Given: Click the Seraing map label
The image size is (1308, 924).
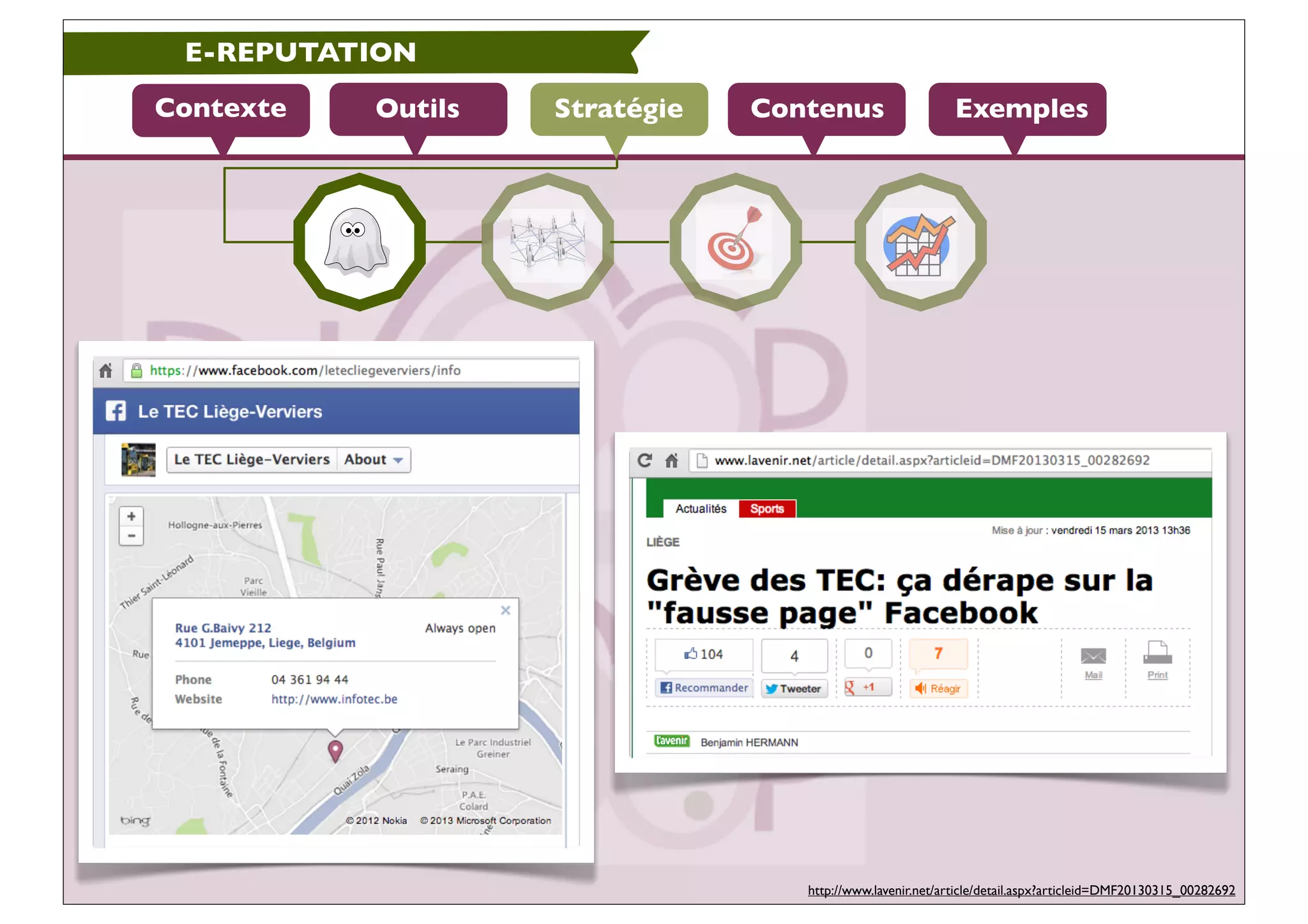Looking at the screenshot, I should 452,769.
